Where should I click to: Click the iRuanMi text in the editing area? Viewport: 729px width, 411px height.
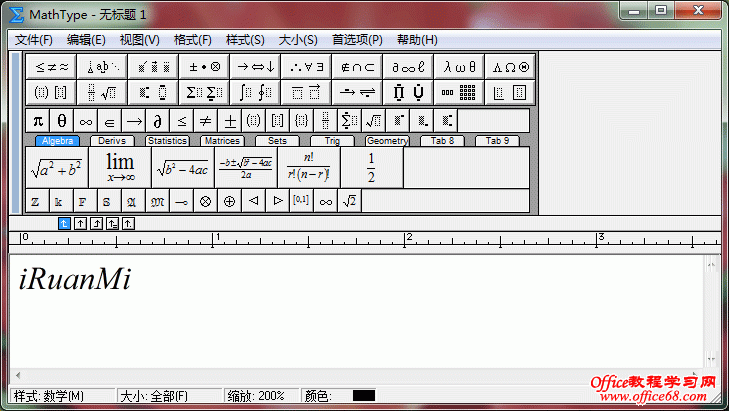tap(75, 279)
